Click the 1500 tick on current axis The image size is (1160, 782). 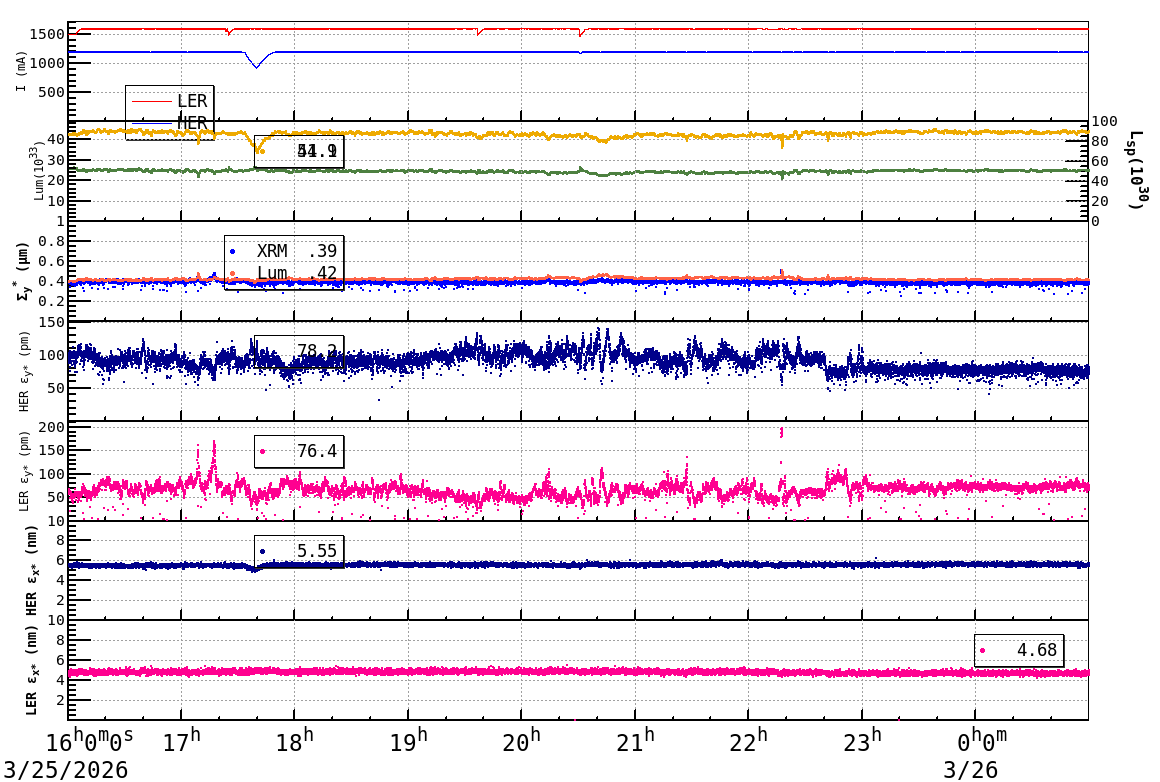[x=47, y=34]
